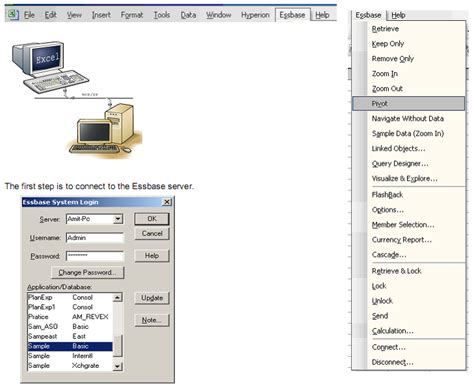Click the application list scrollbar thumb
The width and height of the screenshot is (474, 388).
tap(118, 346)
